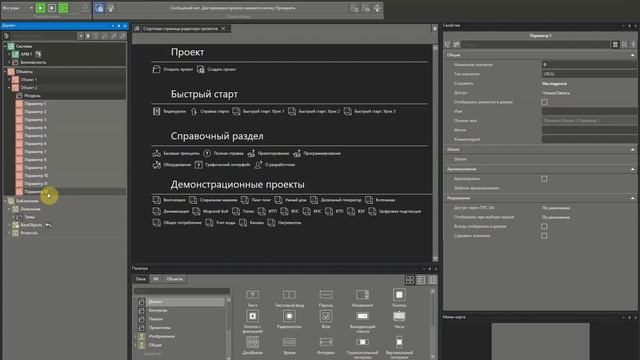This screenshot has height=360, width=640.
Task: Click the icon of the 'Умный дом' demo project
Action: coord(278,200)
